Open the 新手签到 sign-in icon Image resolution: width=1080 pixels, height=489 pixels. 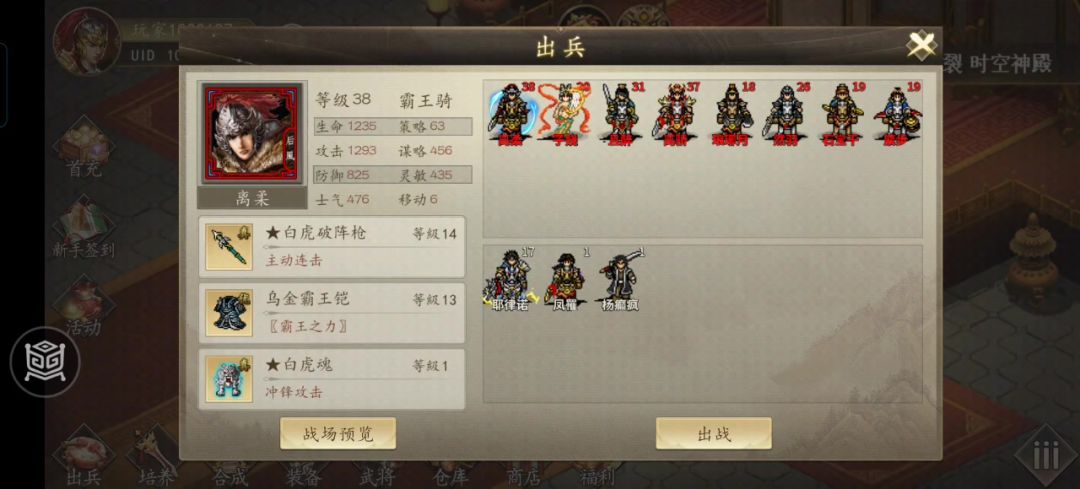[84, 229]
